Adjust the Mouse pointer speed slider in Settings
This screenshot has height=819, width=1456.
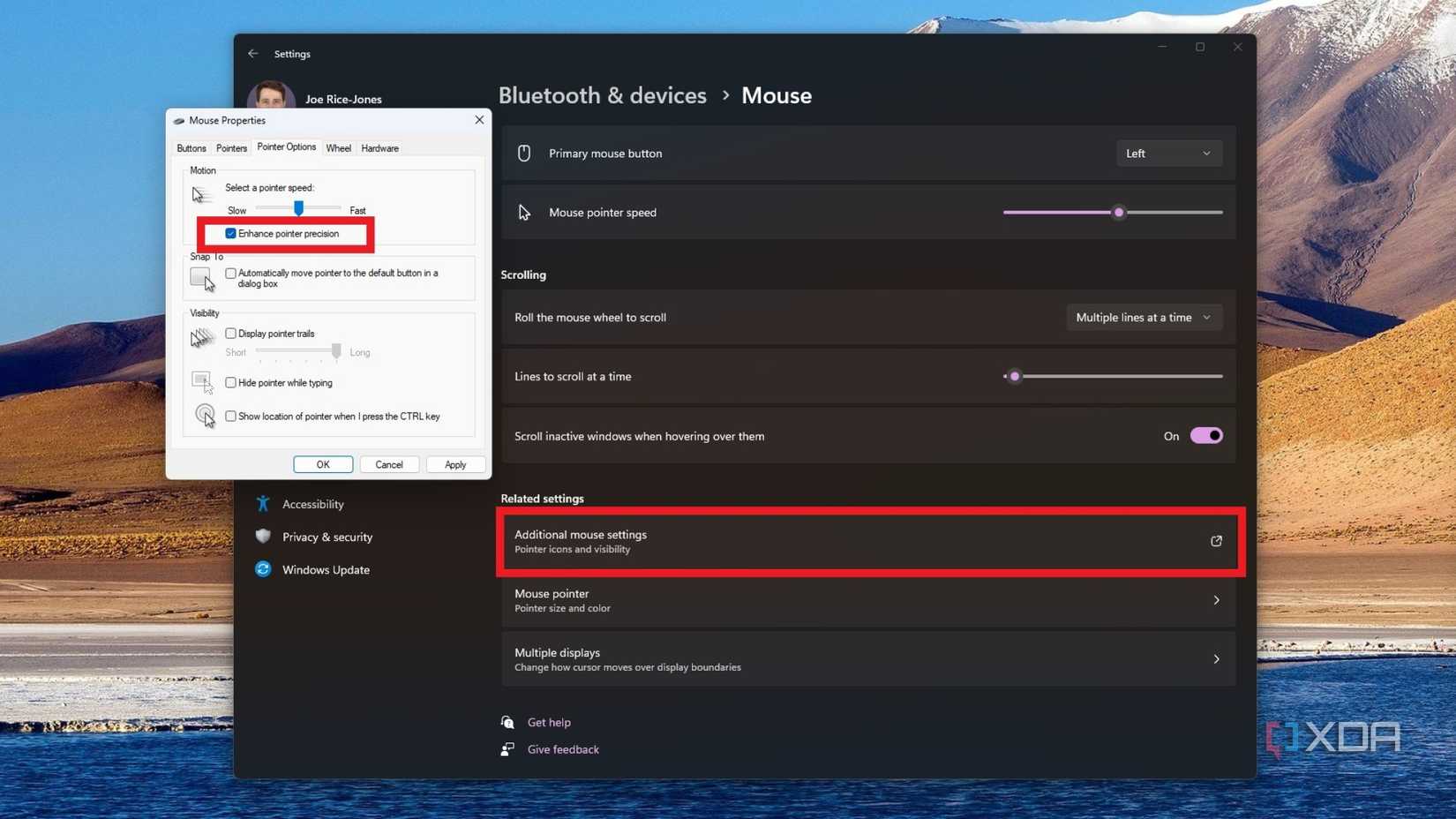tap(1118, 213)
